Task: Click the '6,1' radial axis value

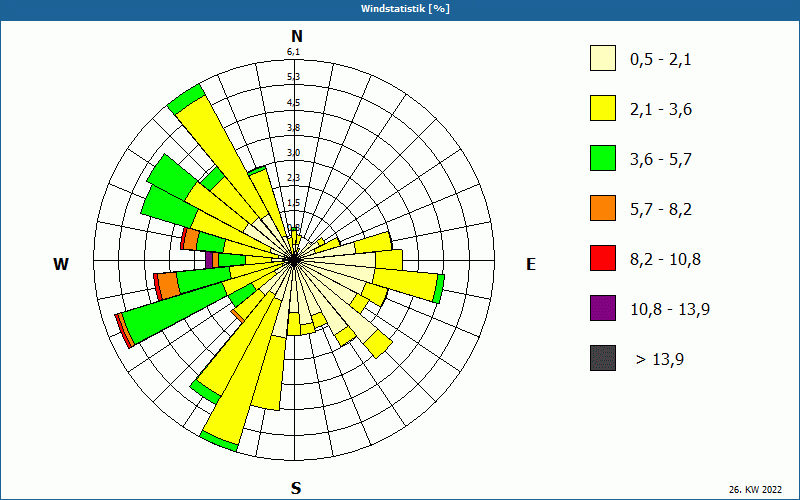Action: (x=293, y=52)
